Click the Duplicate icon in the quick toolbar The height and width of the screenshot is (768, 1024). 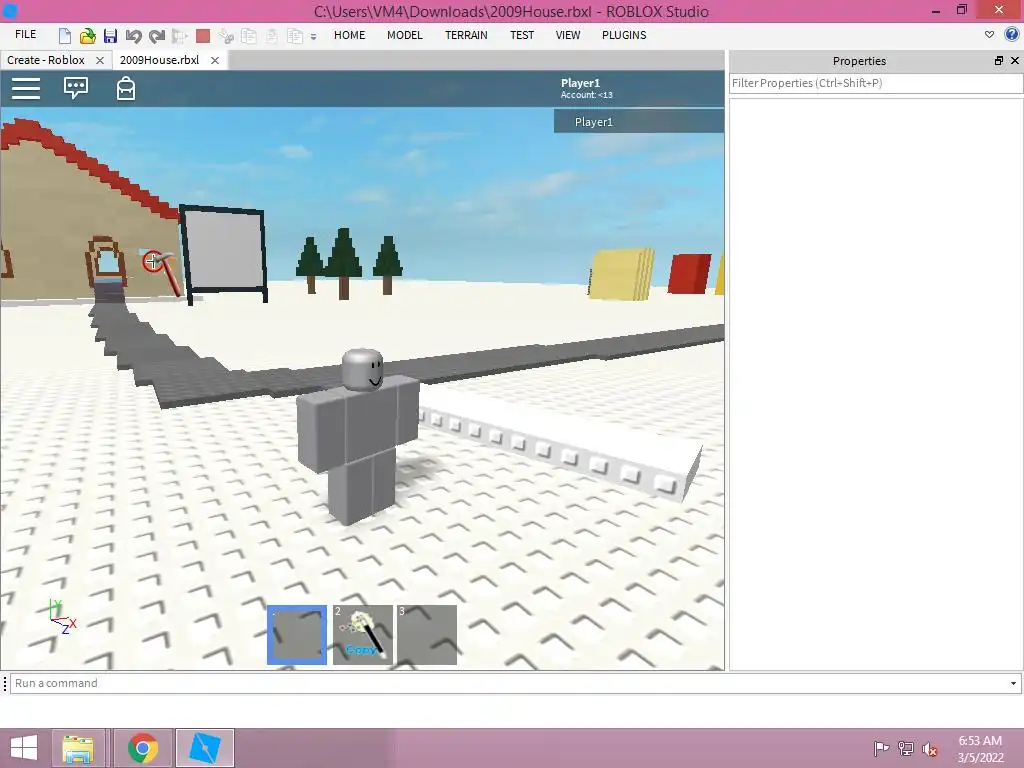point(295,36)
